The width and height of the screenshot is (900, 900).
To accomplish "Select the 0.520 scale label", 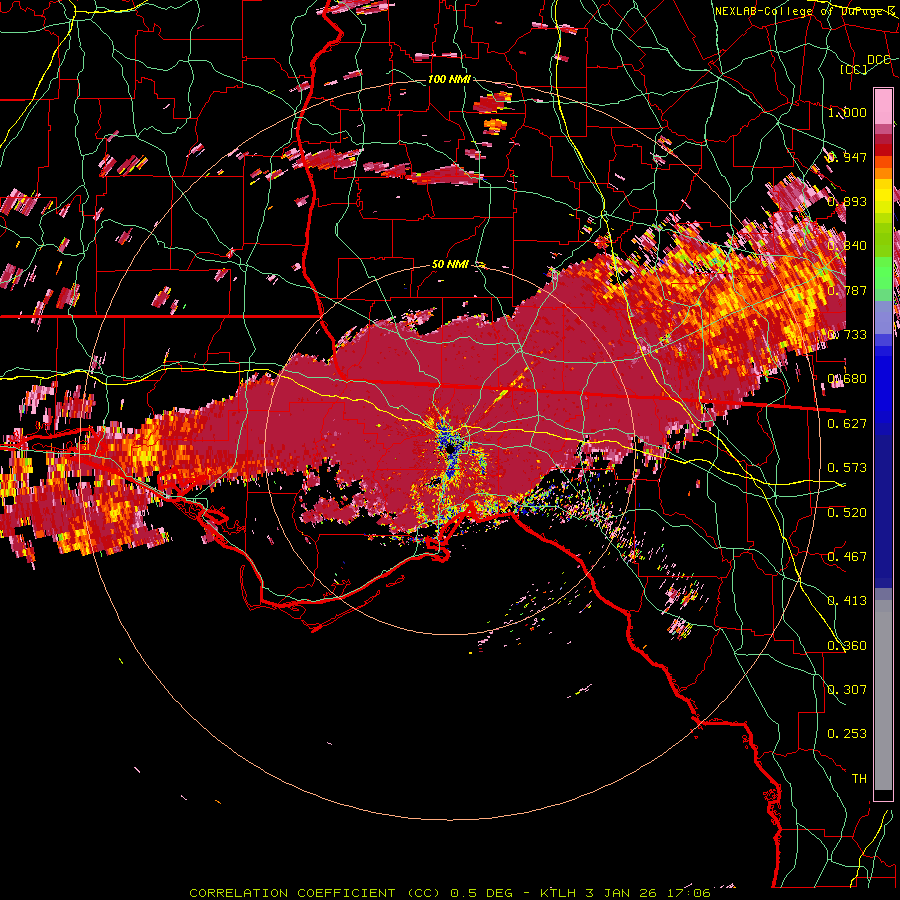I will (x=847, y=513).
